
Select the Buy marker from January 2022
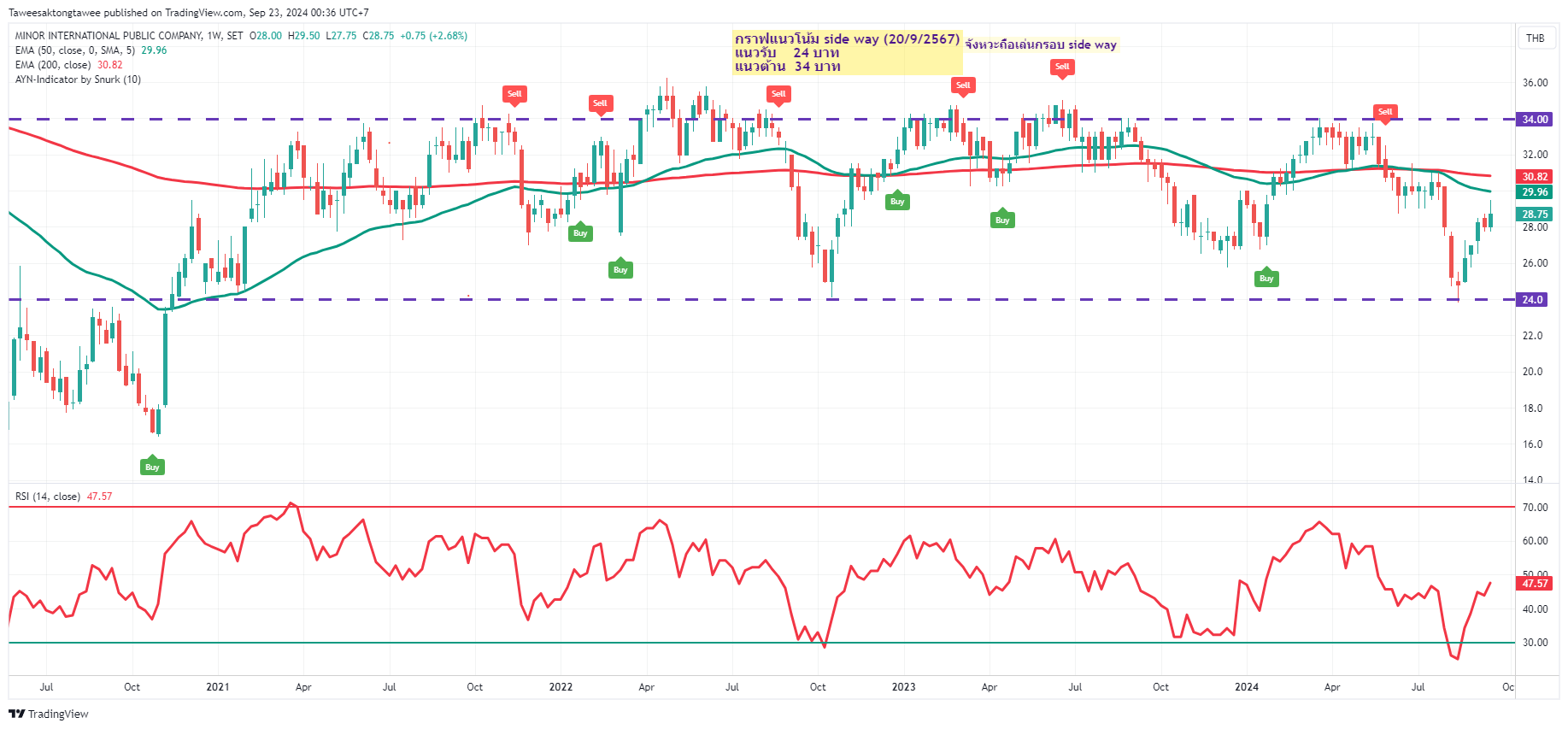pos(580,232)
